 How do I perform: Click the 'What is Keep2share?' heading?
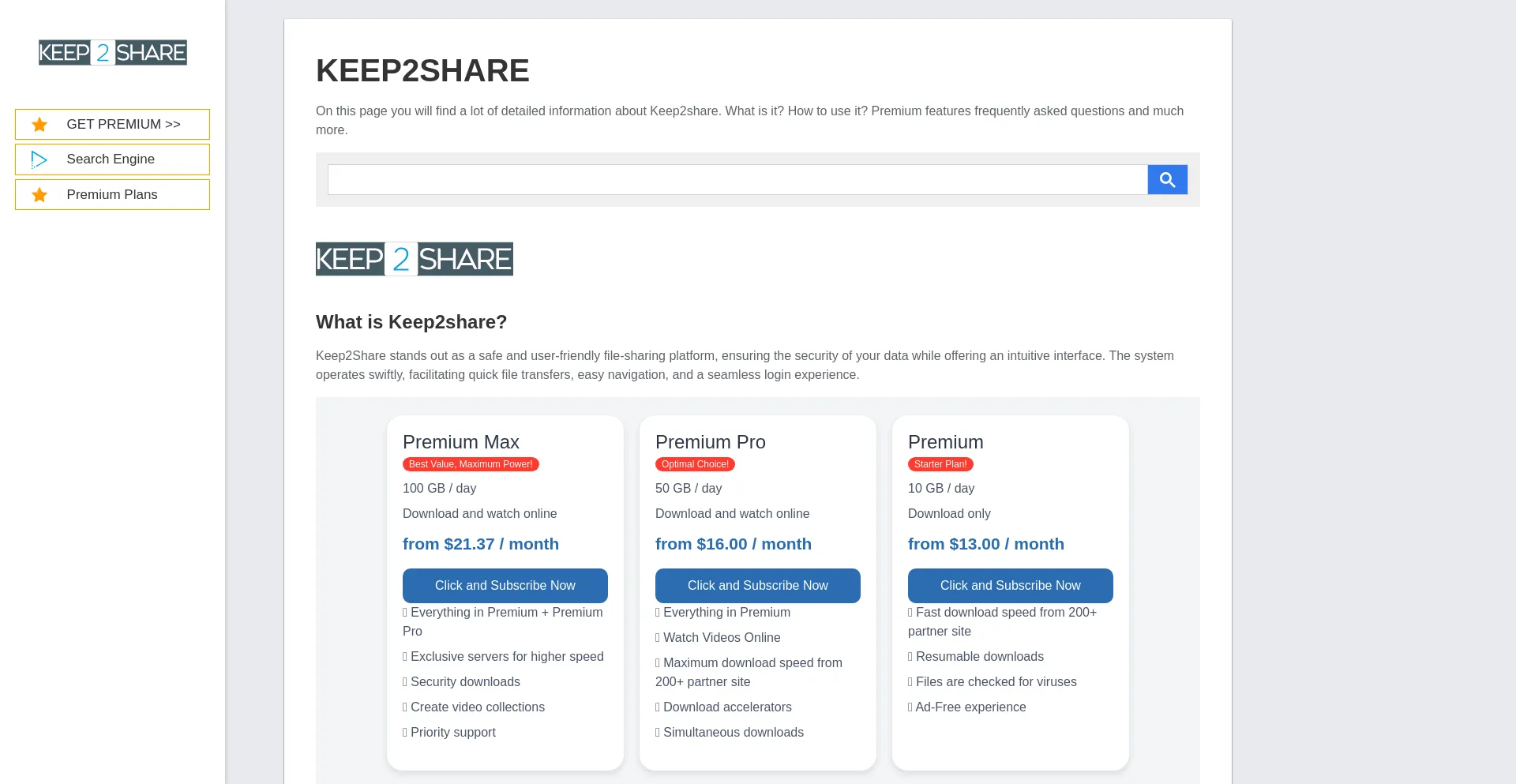[411, 322]
